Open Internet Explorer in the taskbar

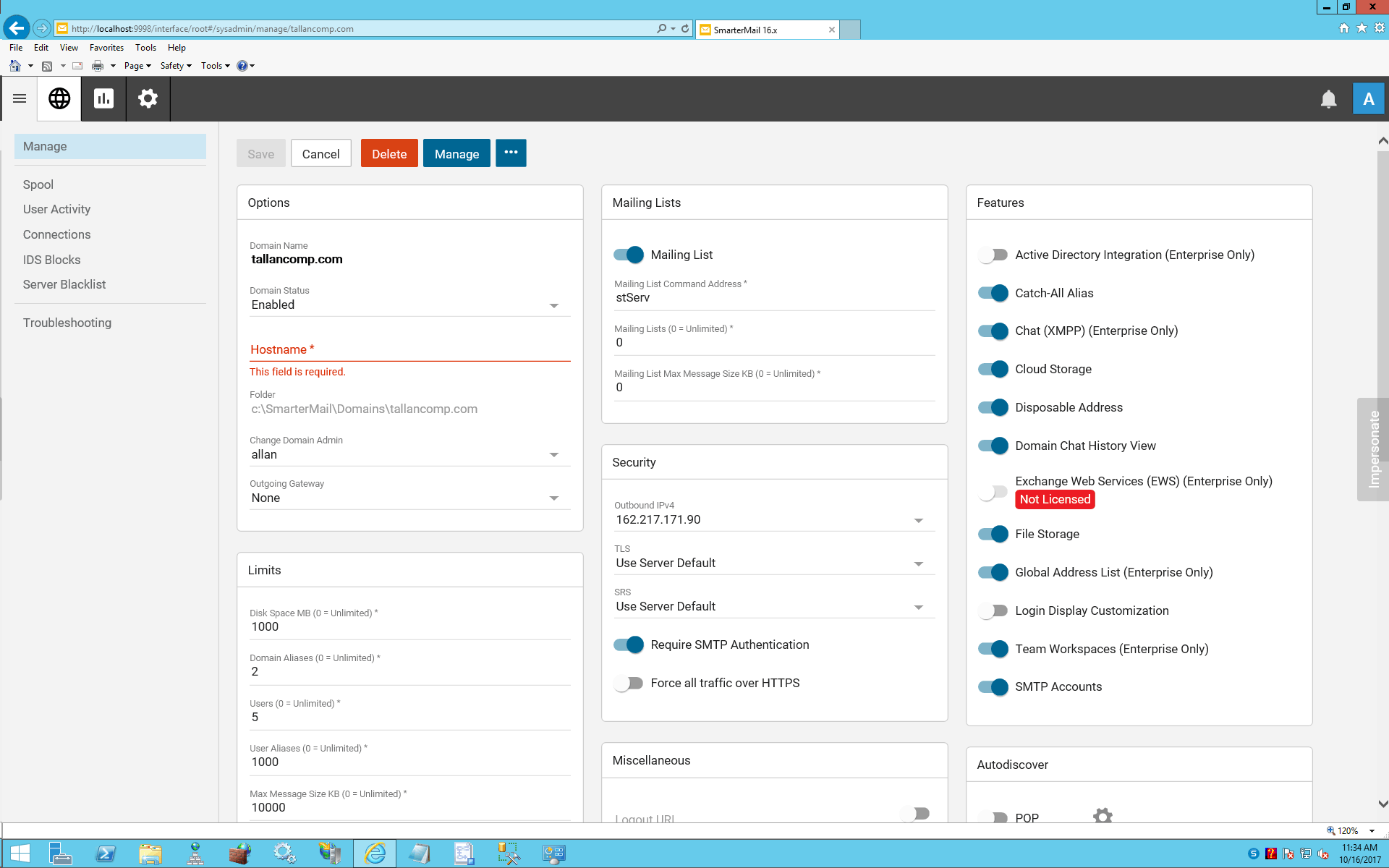375,854
